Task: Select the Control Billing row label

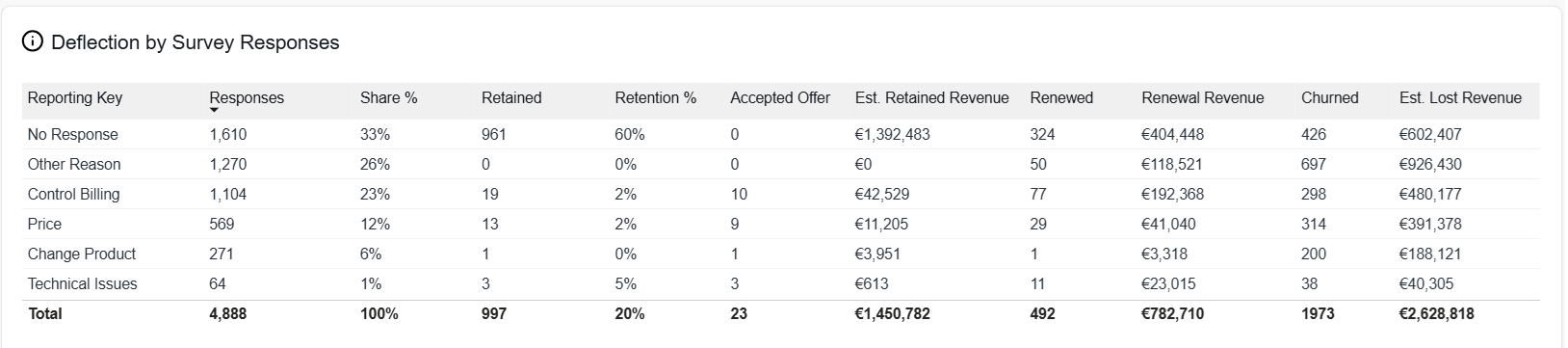Action: 73,194
